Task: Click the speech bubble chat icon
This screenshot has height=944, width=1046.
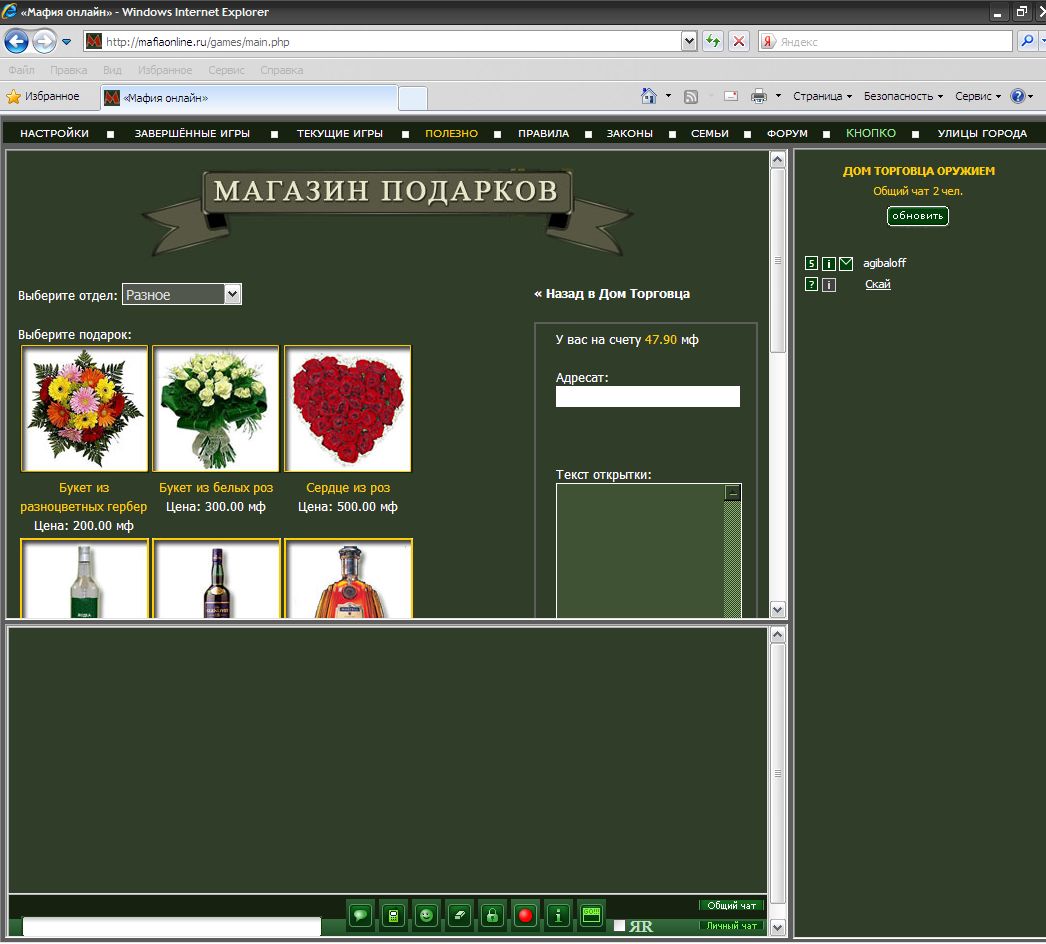Action: [x=361, y=915]
